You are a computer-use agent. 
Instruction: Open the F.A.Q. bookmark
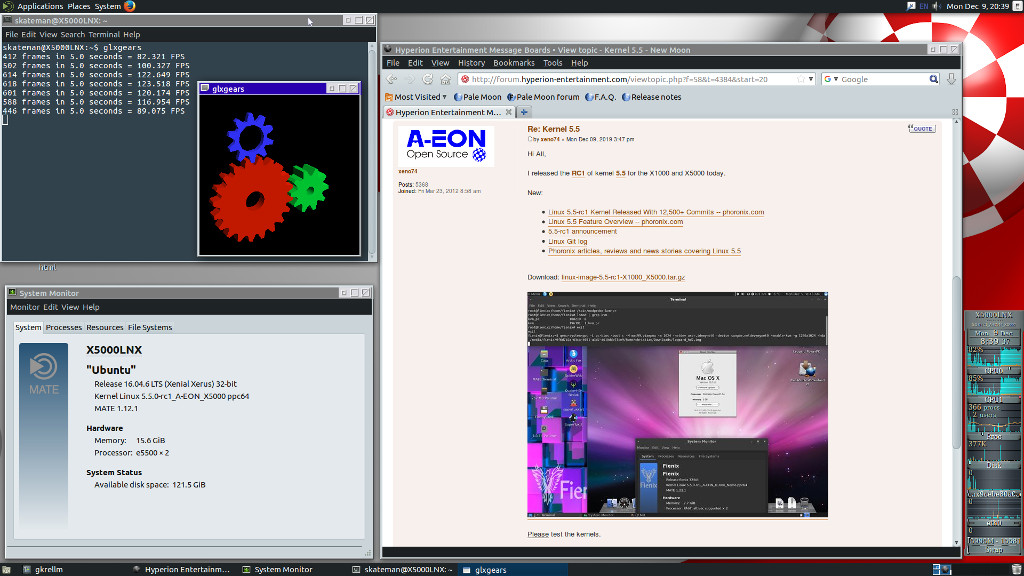pyautogui.click(x=600, y=97)
